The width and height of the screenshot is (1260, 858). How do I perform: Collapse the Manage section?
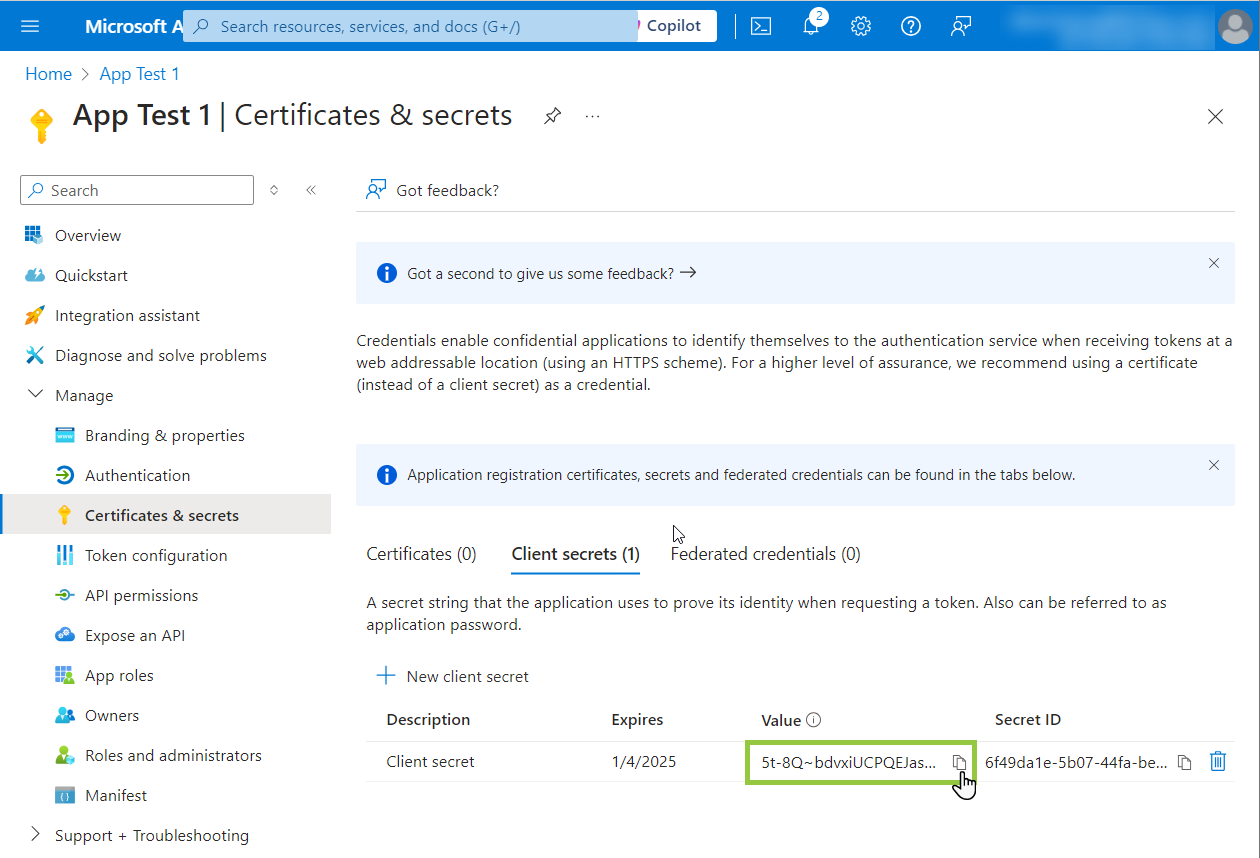[x=36, y=395]
